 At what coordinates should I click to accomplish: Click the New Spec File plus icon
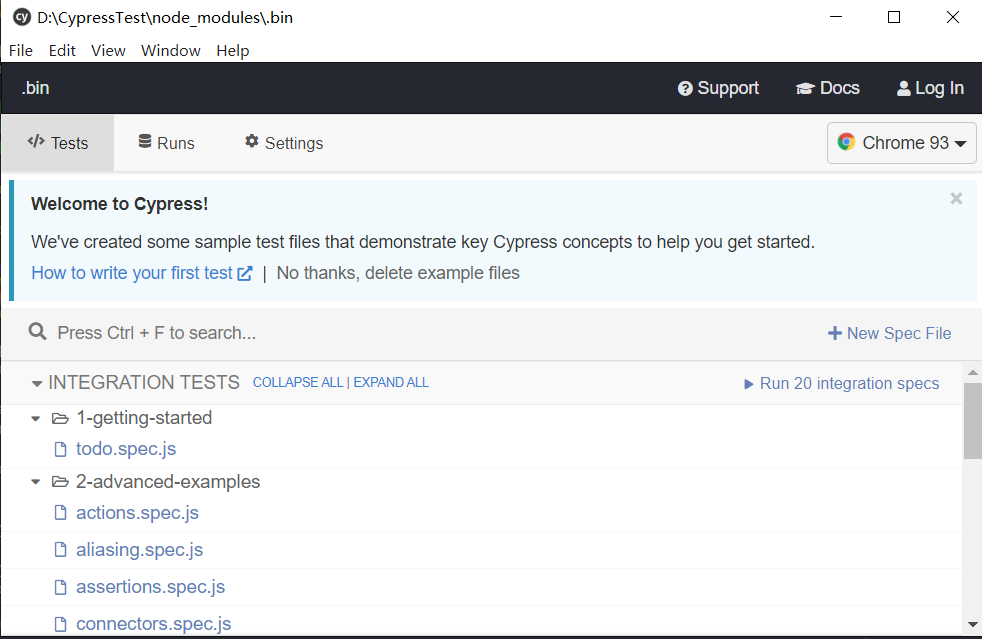coord(834,333)
